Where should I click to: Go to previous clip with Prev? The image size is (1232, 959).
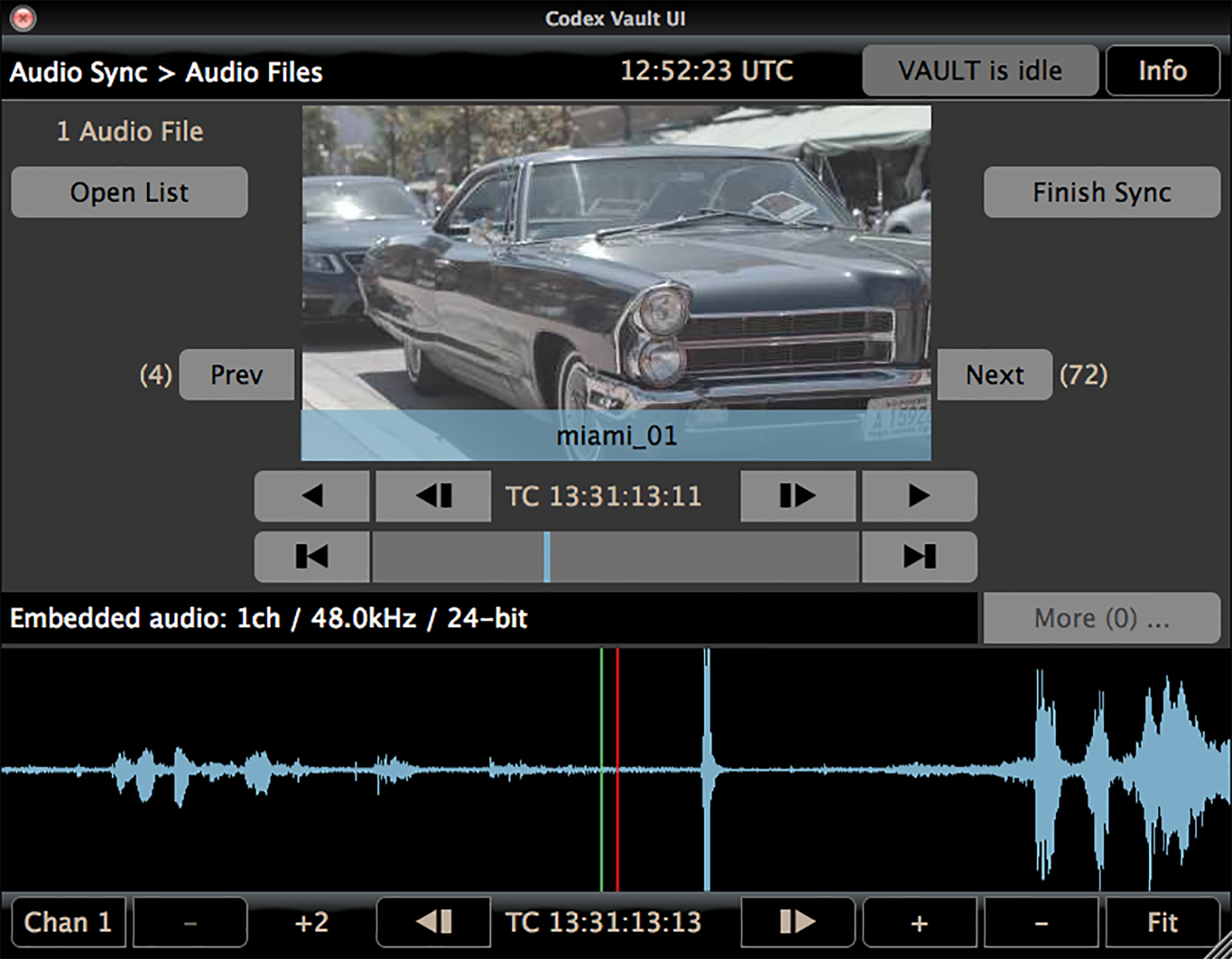[x=236, y=374]
